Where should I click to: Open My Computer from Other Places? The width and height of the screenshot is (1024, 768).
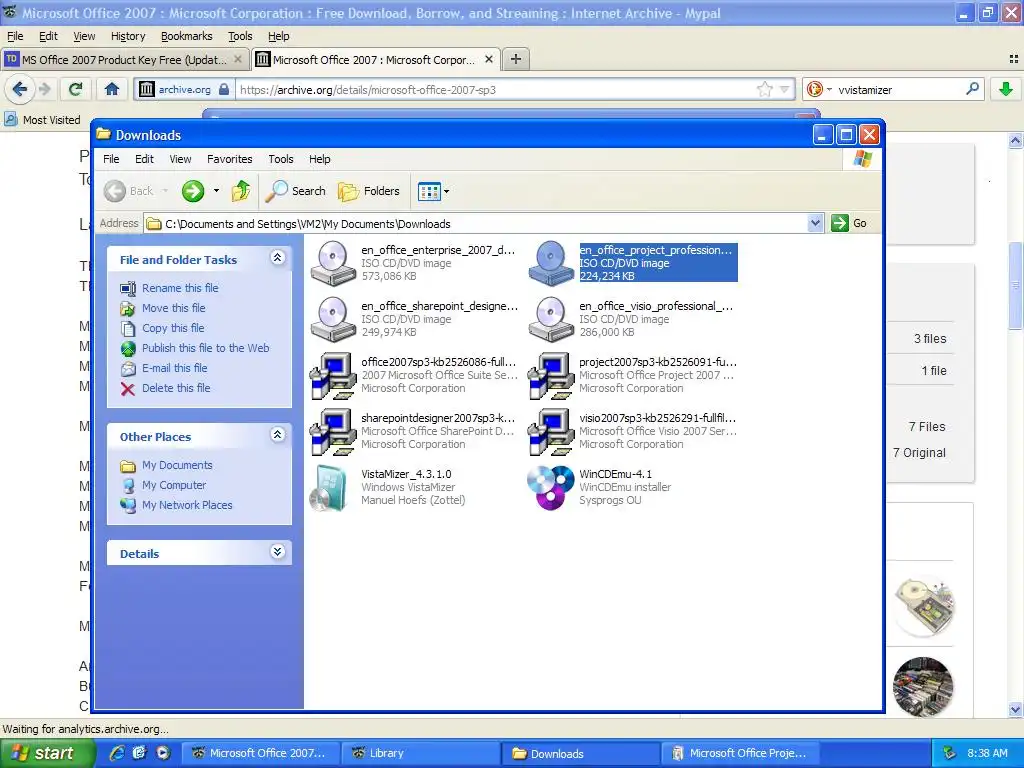(x=174, y=485)
